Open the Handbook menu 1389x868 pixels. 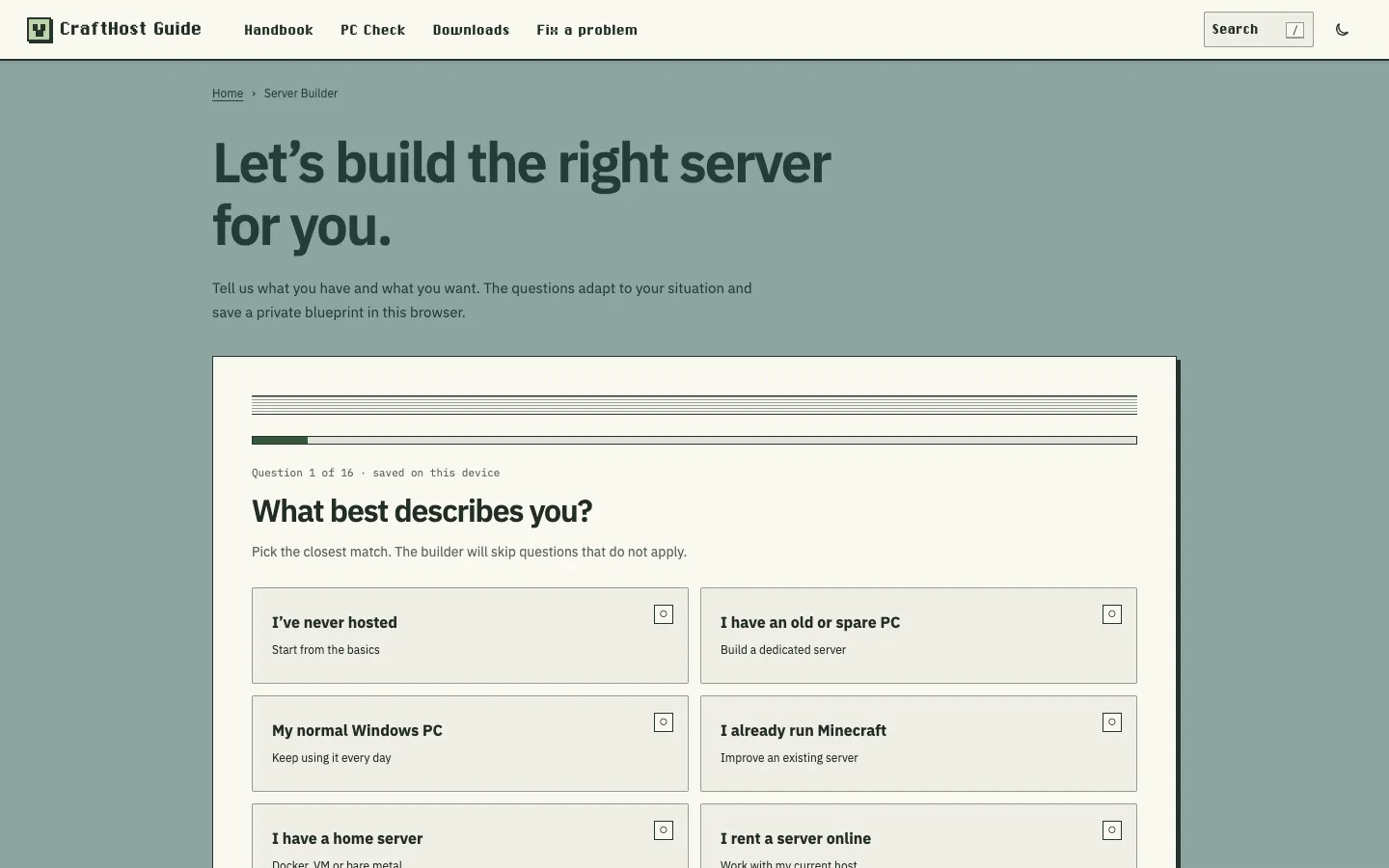(x=279, y=30)
